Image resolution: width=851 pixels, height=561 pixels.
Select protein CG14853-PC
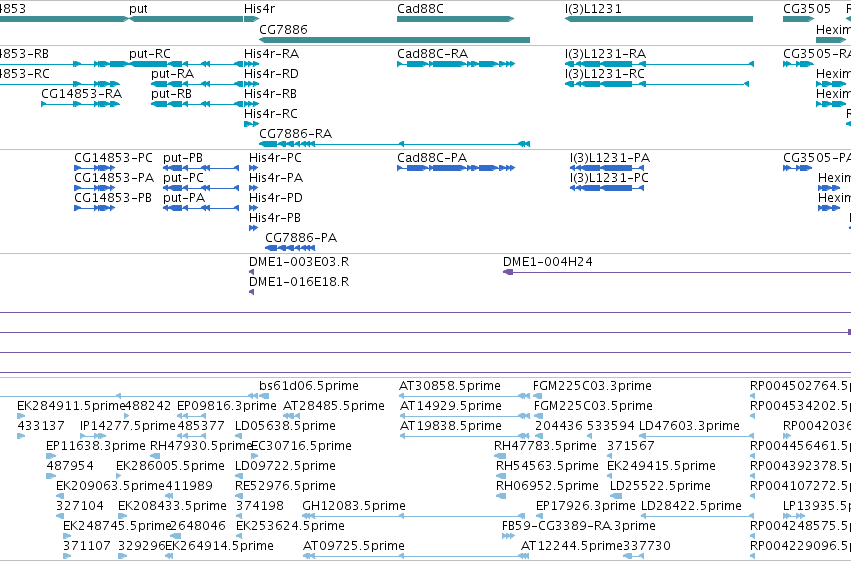[x=94, y=168]
